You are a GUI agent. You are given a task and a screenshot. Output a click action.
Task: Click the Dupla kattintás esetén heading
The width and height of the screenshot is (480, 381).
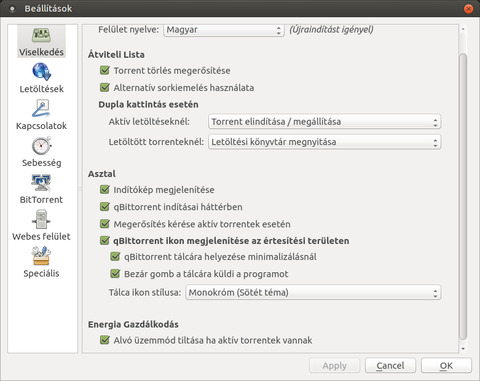click(x=148, y=104)
